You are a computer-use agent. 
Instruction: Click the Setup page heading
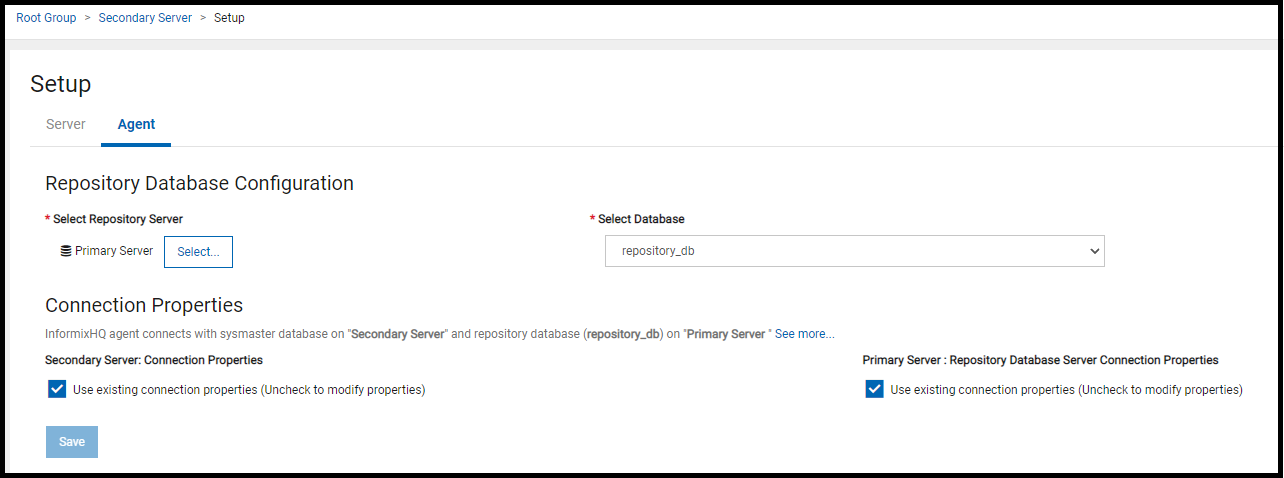pyautogui.click(x=61, y=84)
